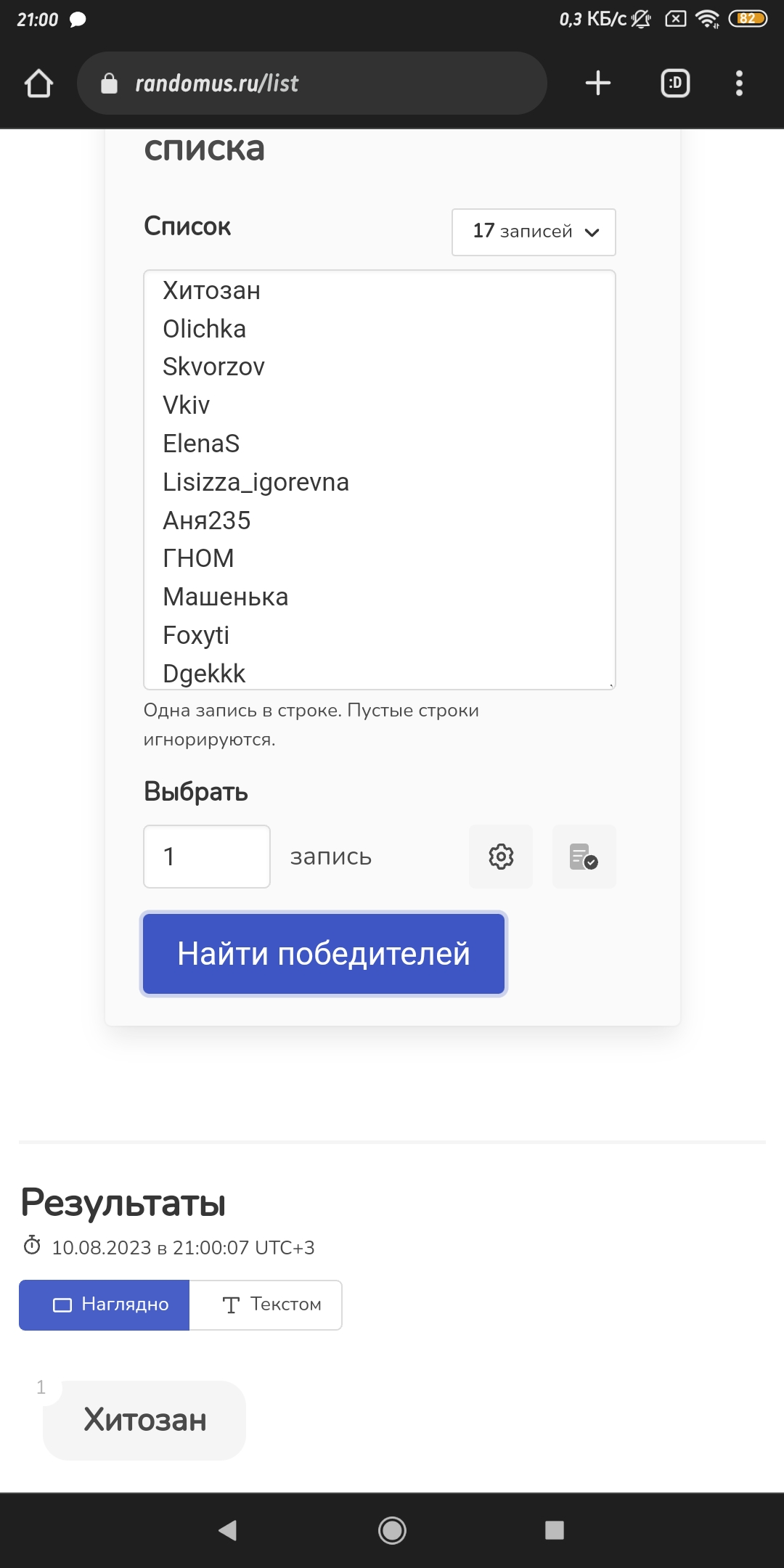Open a new tab with plus icon
The image size is (784, 1568).
tap(598, 83)
